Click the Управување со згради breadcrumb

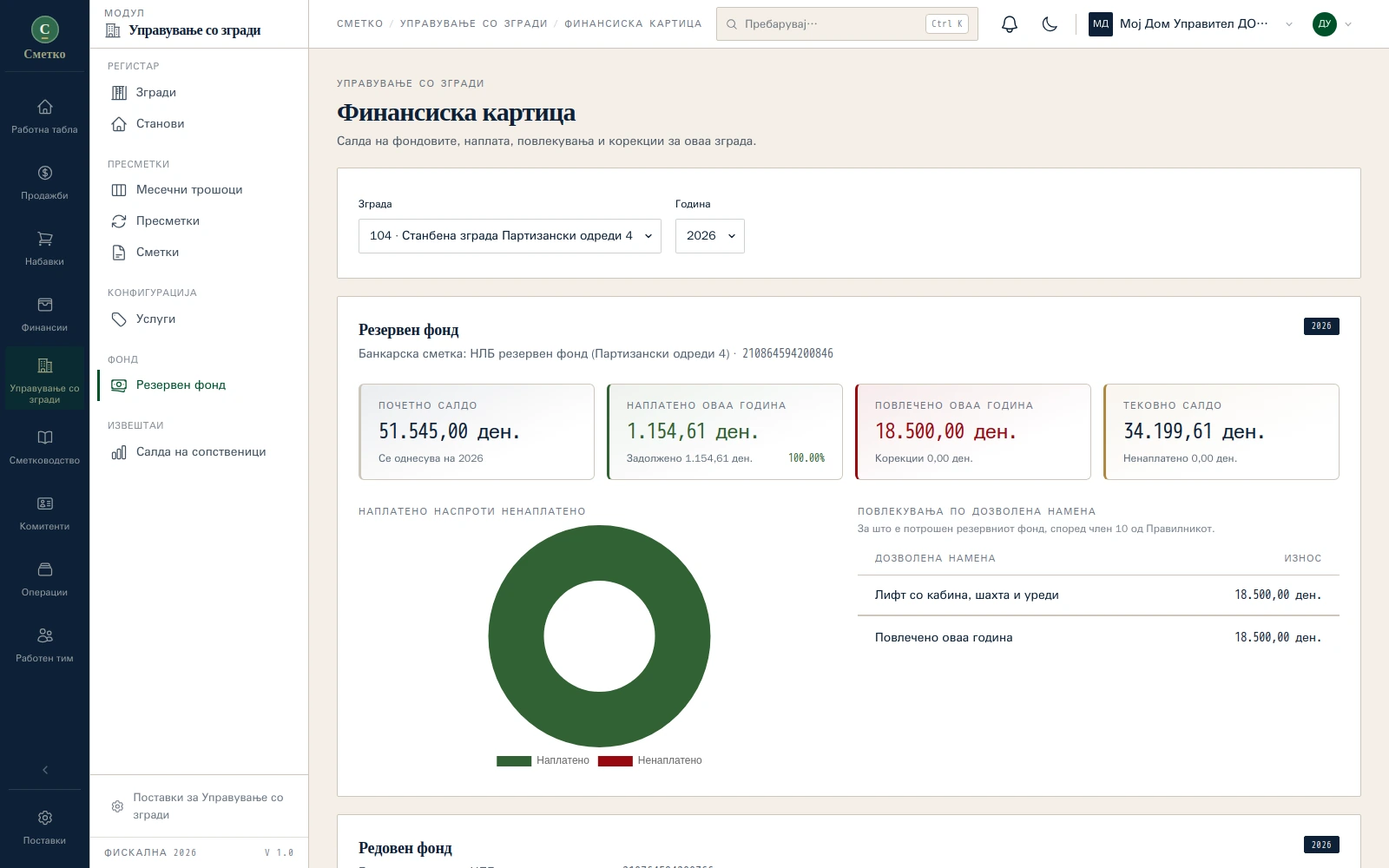coord(473,24)
